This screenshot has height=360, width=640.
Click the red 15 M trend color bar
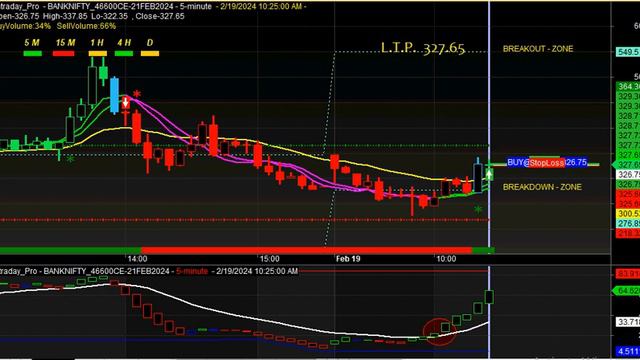pos(64,53)
